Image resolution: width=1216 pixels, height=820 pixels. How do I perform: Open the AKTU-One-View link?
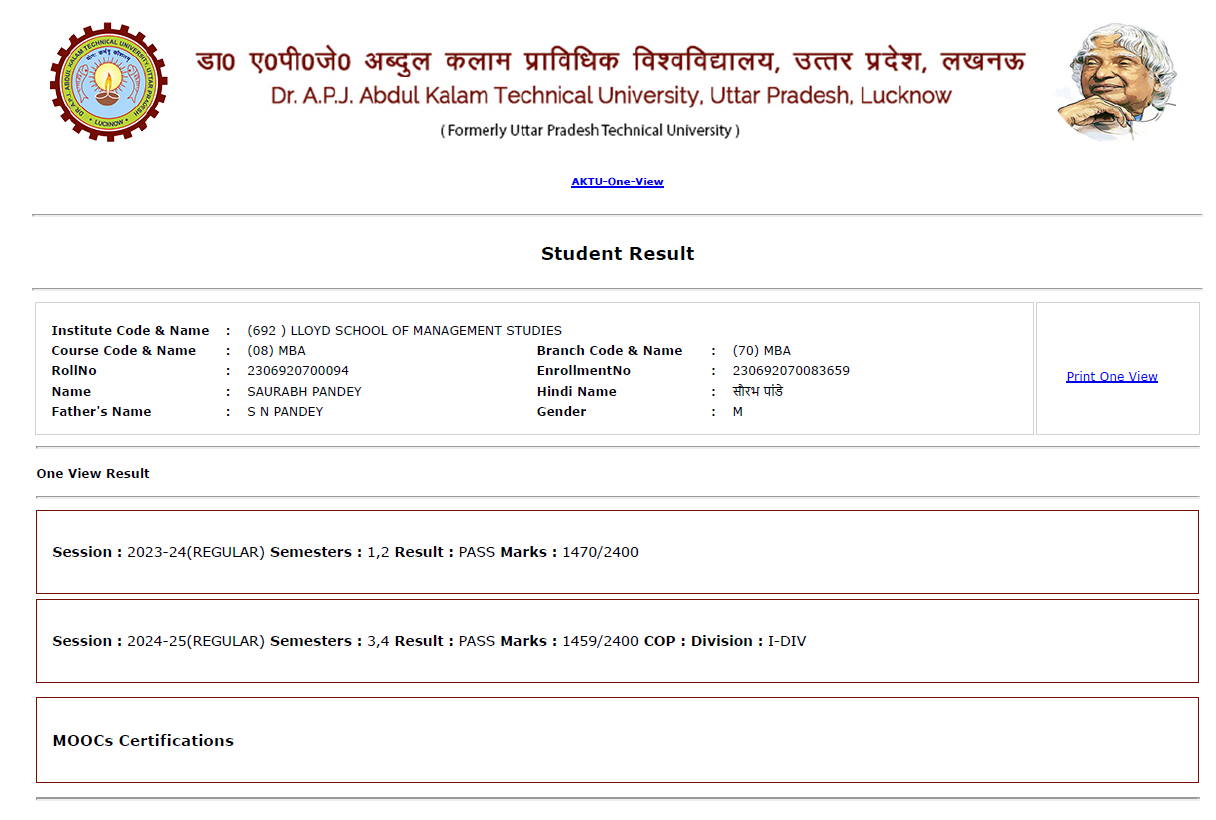click(617, 182)
